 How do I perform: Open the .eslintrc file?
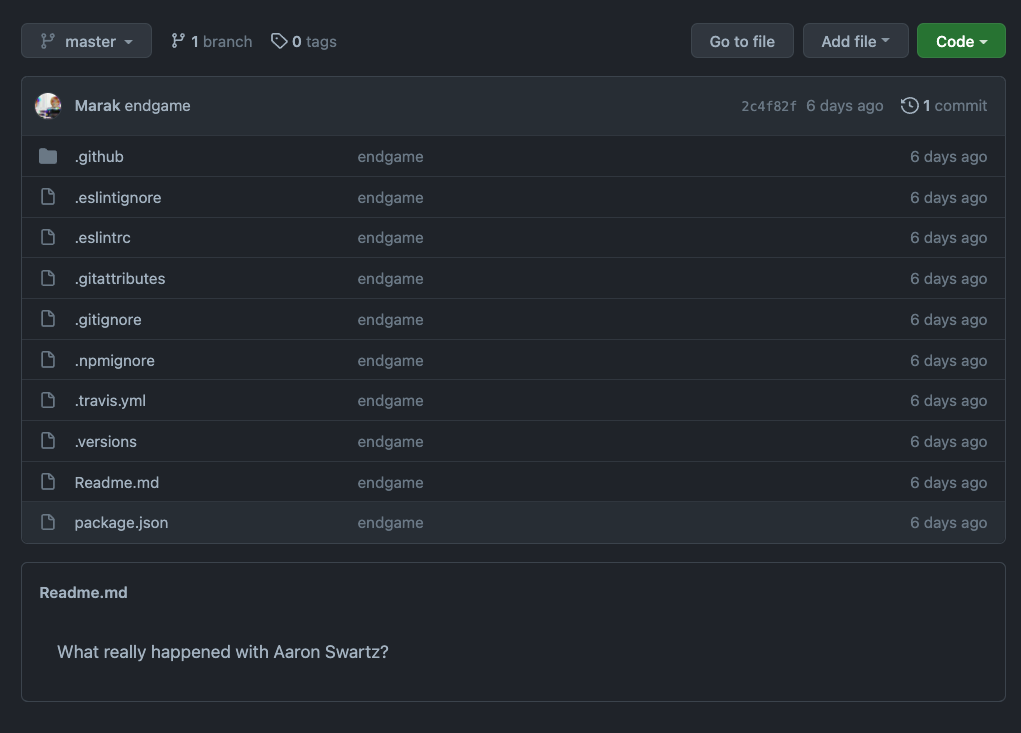click(102, 237)
